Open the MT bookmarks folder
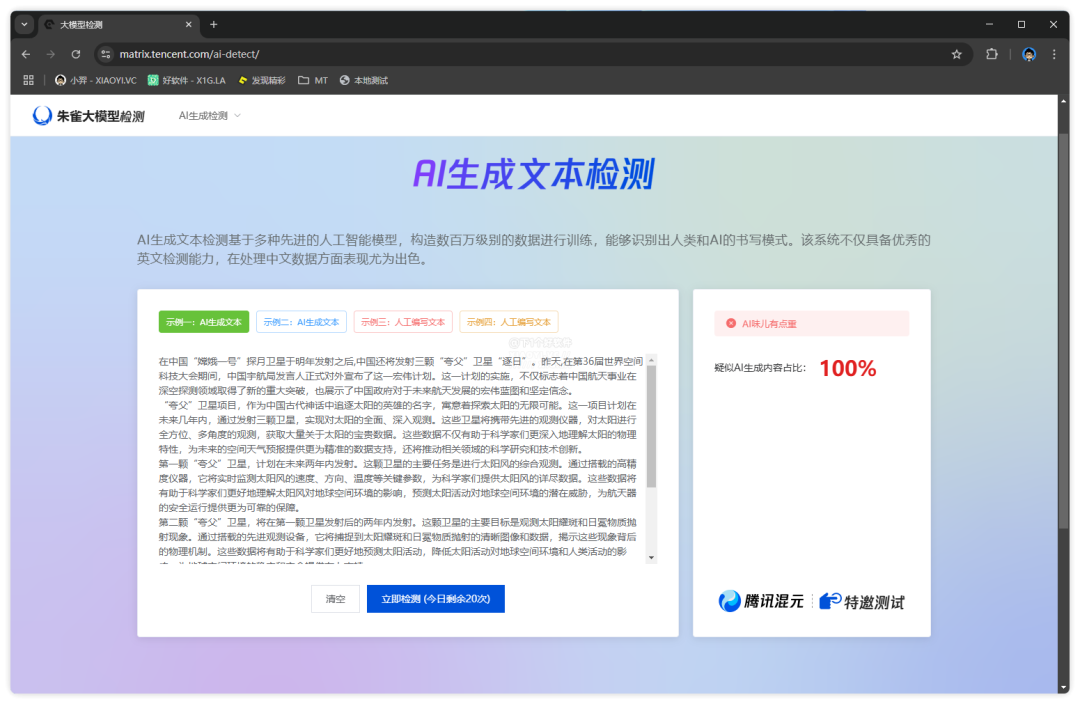The height and width of the screenshot is (704, 1080). coord(312,80)
